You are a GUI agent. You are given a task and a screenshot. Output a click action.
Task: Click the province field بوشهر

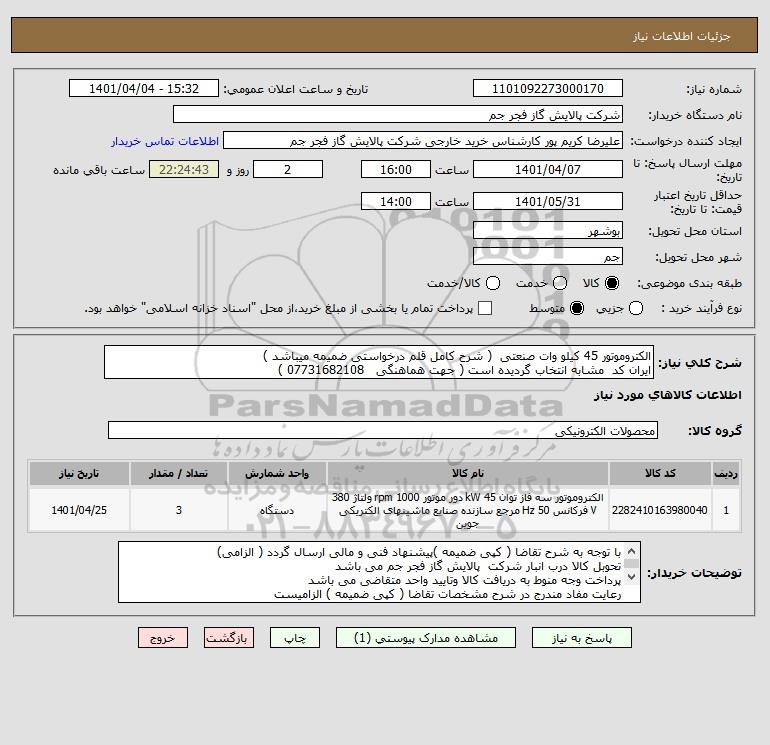(x=548, y=230)
